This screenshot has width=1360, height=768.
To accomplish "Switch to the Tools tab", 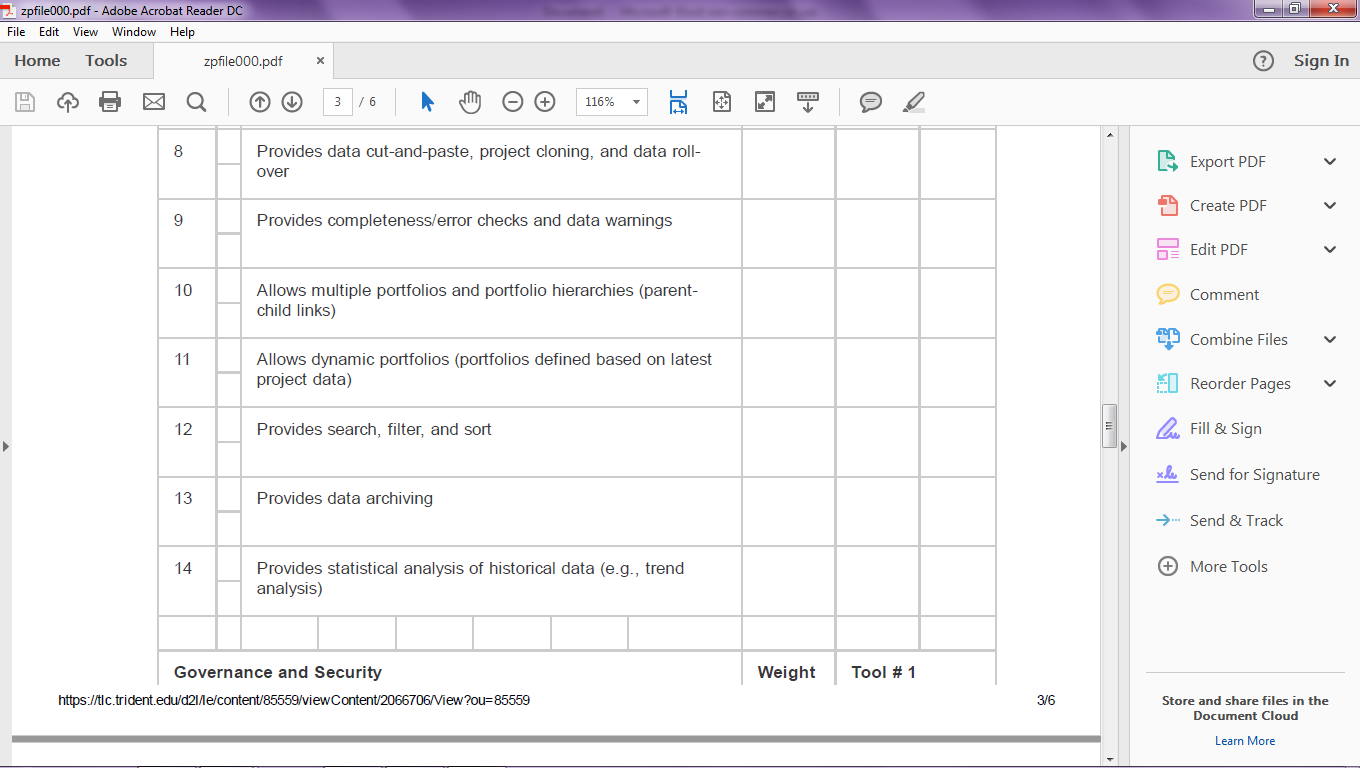I will tap(105, 60).
